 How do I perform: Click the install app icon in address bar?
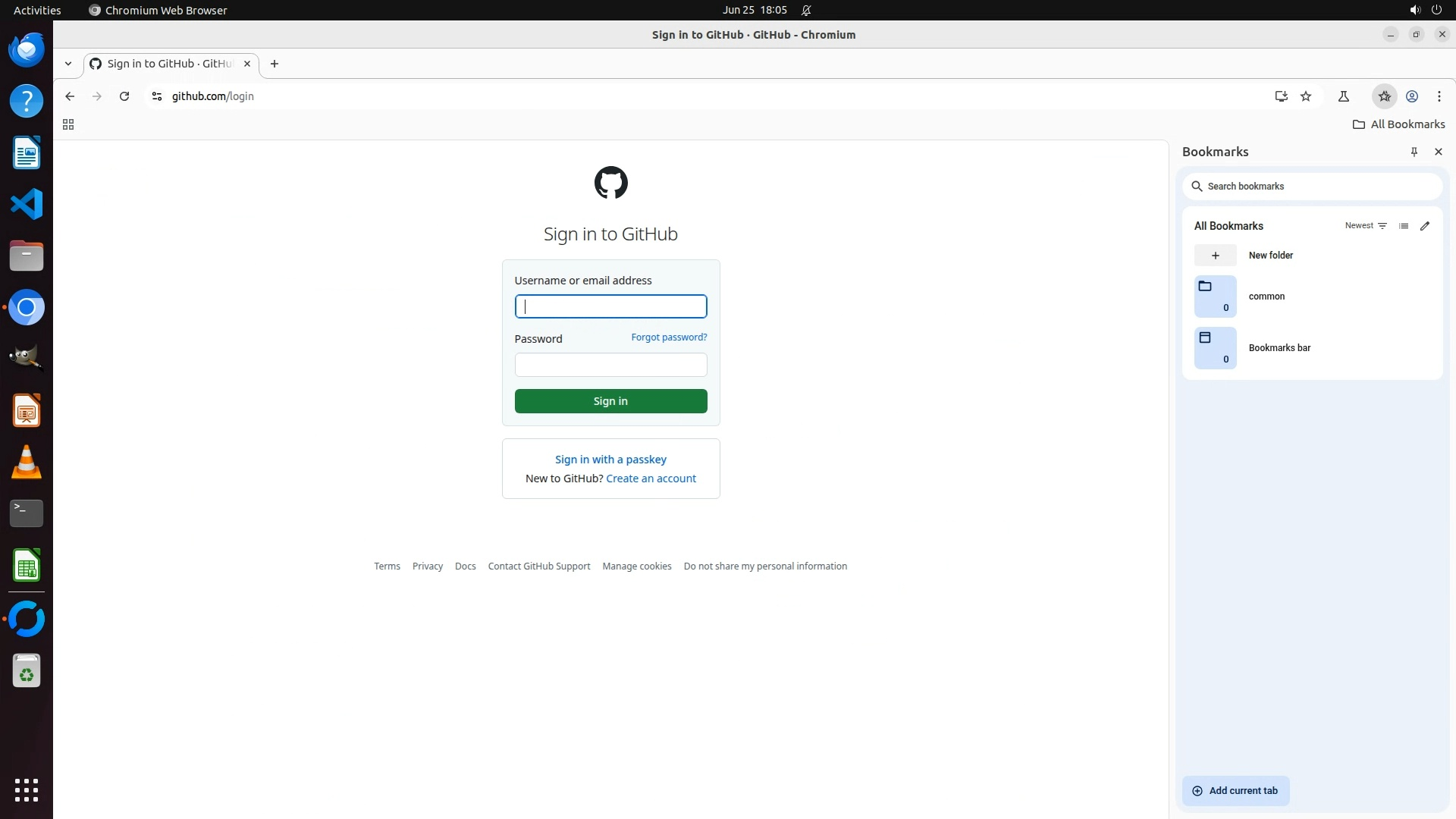pos(1281,96)
